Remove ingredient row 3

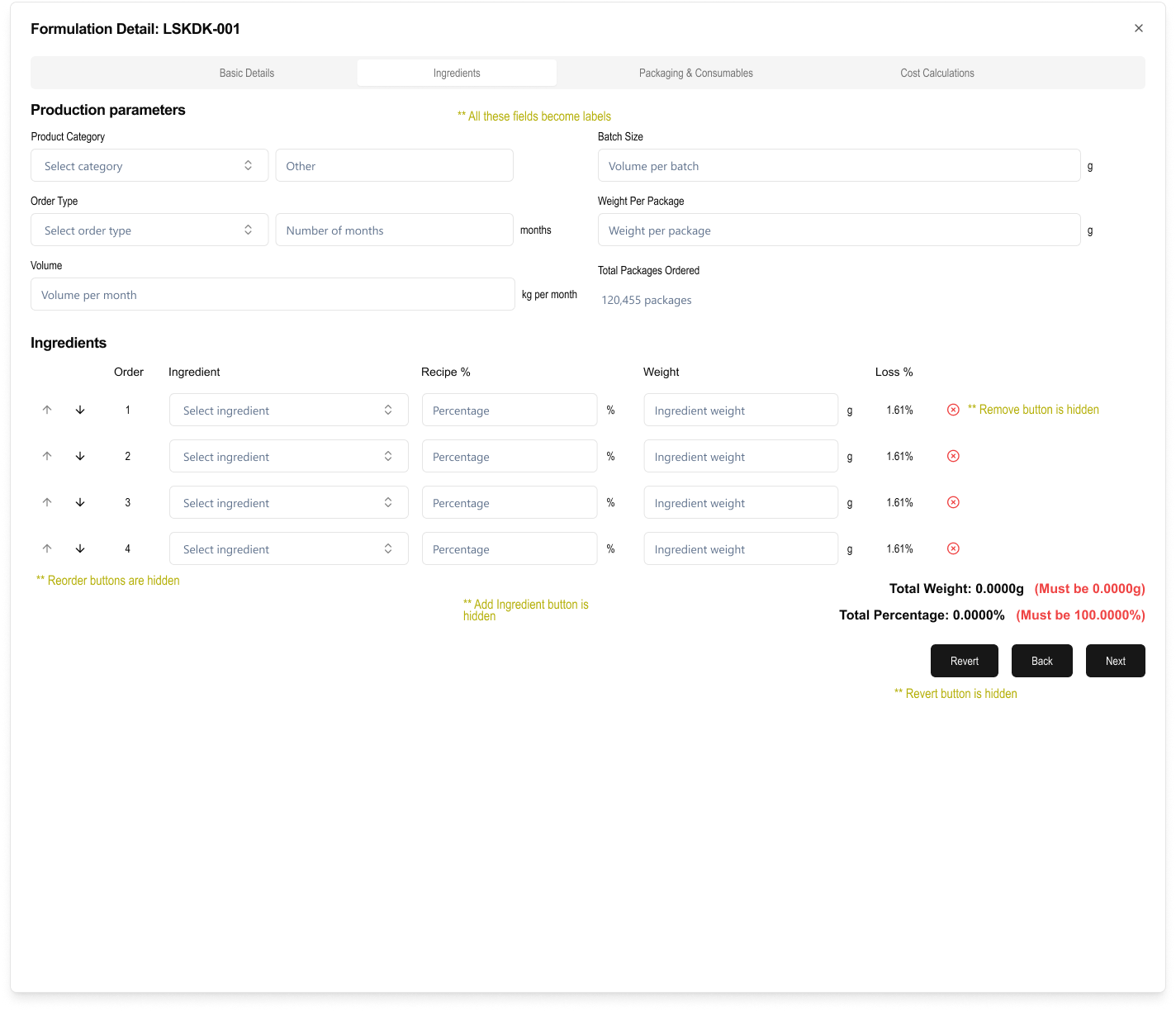click(953, 502)
